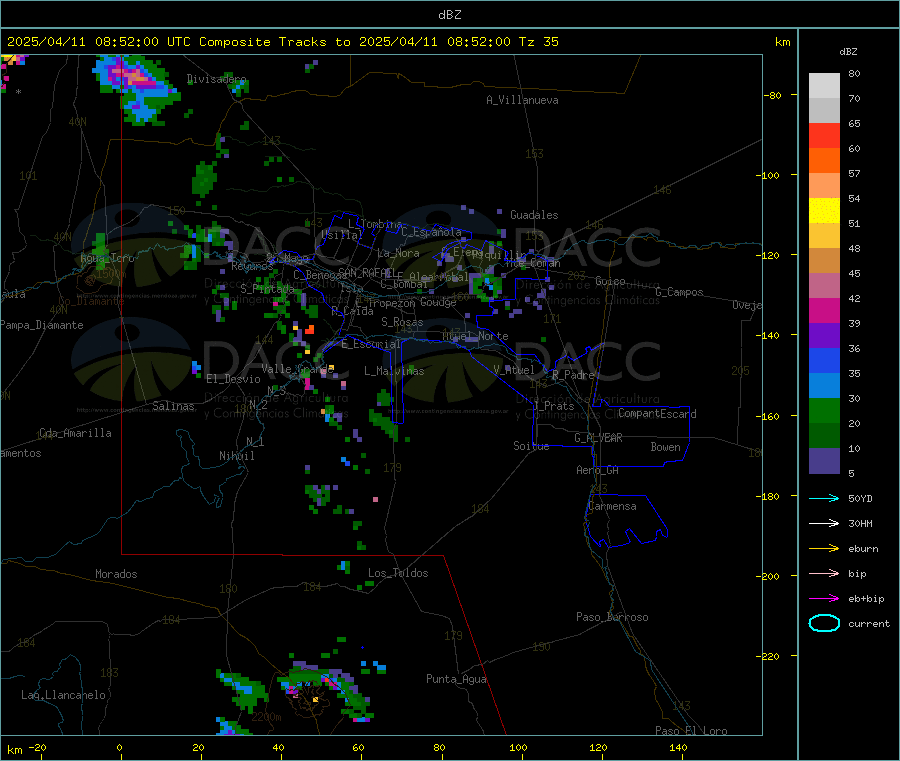Click the S_Rosas map label
This screenshot has height=761, width=900.
point(402,322)
